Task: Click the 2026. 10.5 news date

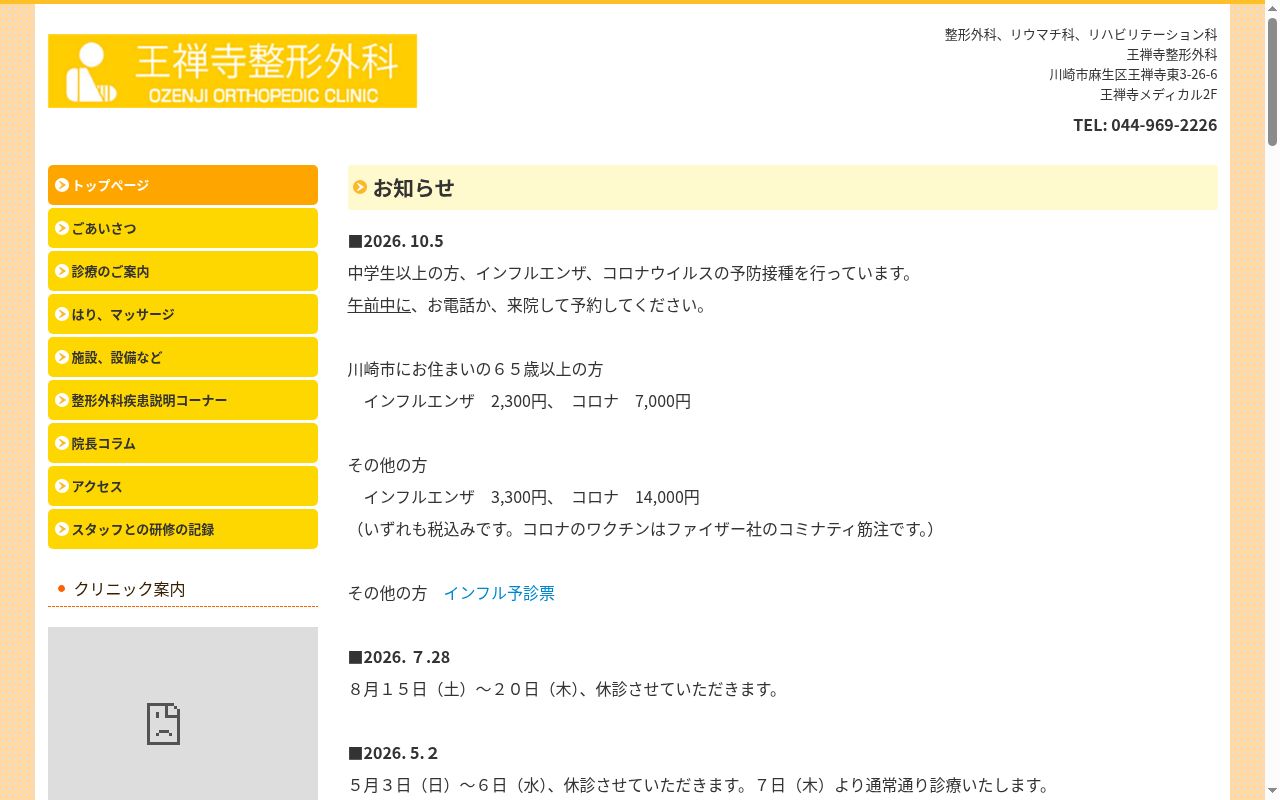Action: [x=396, y=241]
